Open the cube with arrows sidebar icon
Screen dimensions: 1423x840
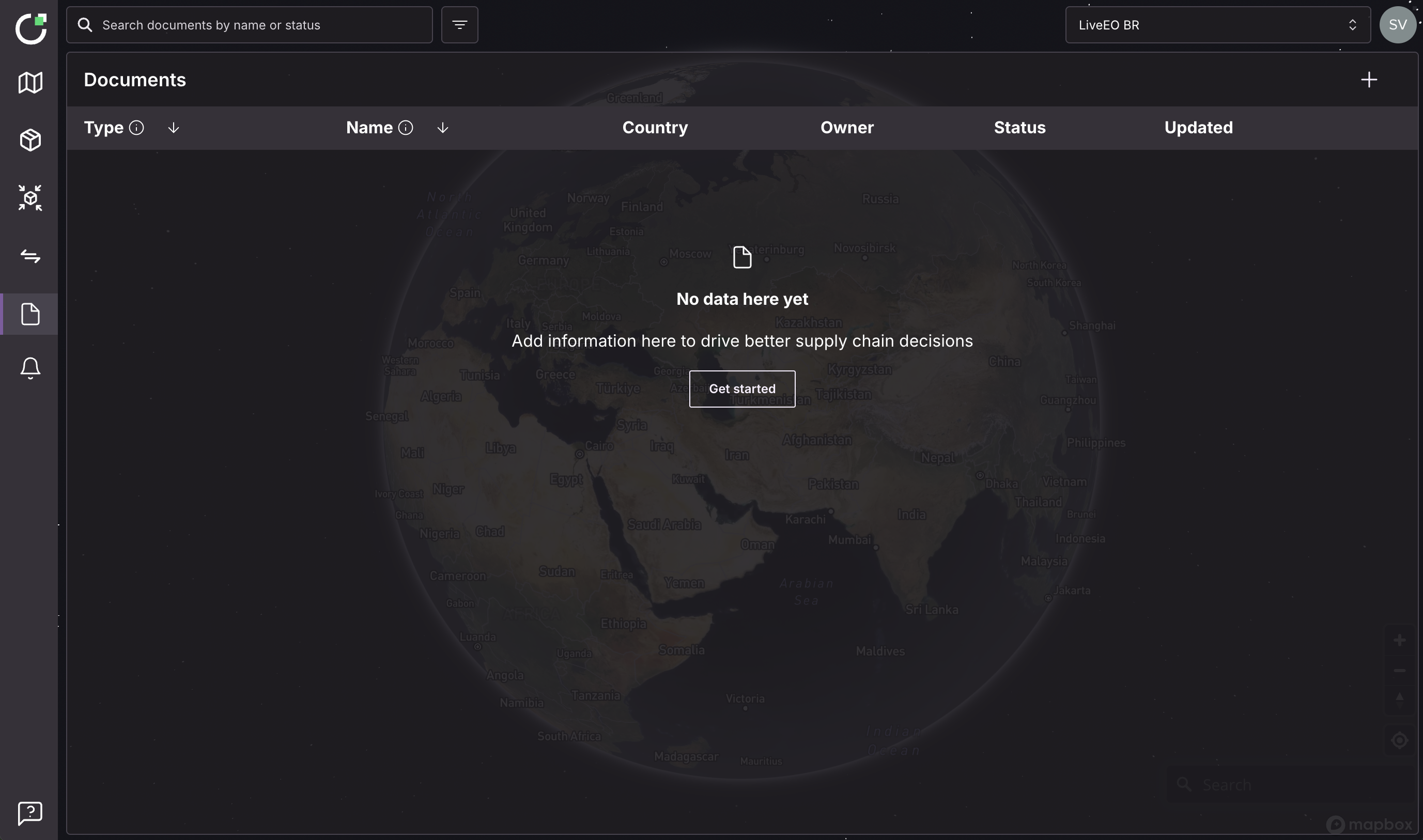click(x=30, y=198)
